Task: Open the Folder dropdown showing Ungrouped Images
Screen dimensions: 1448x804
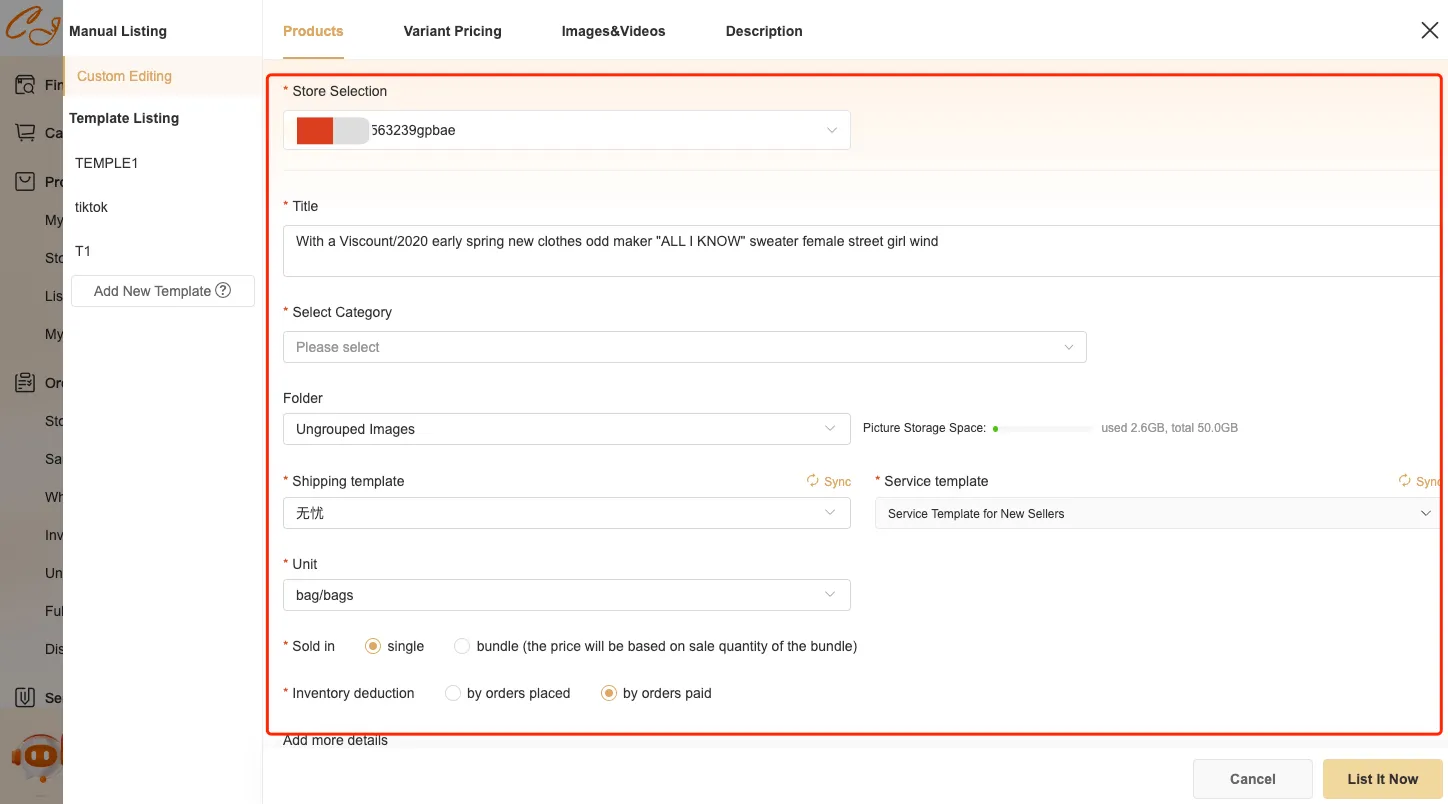Action: pos(566,429)
